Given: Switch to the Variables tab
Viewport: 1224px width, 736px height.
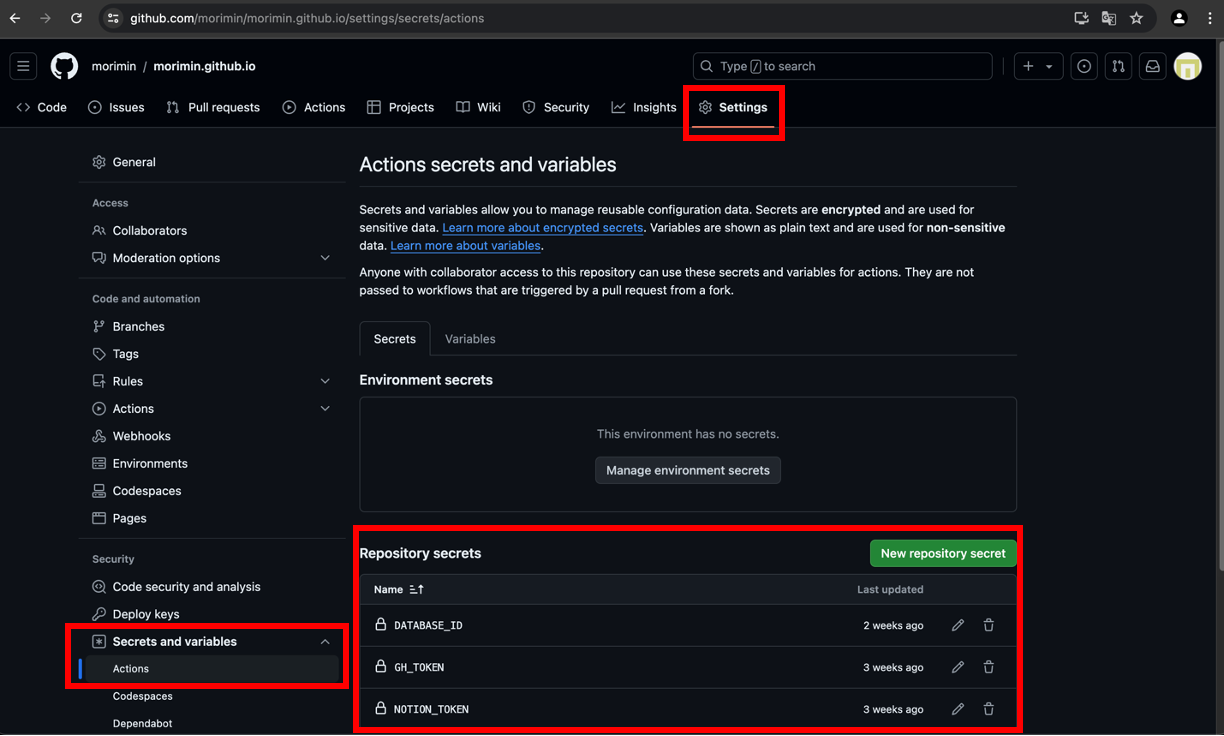Looking at the screenshot, I should point(470,339).
